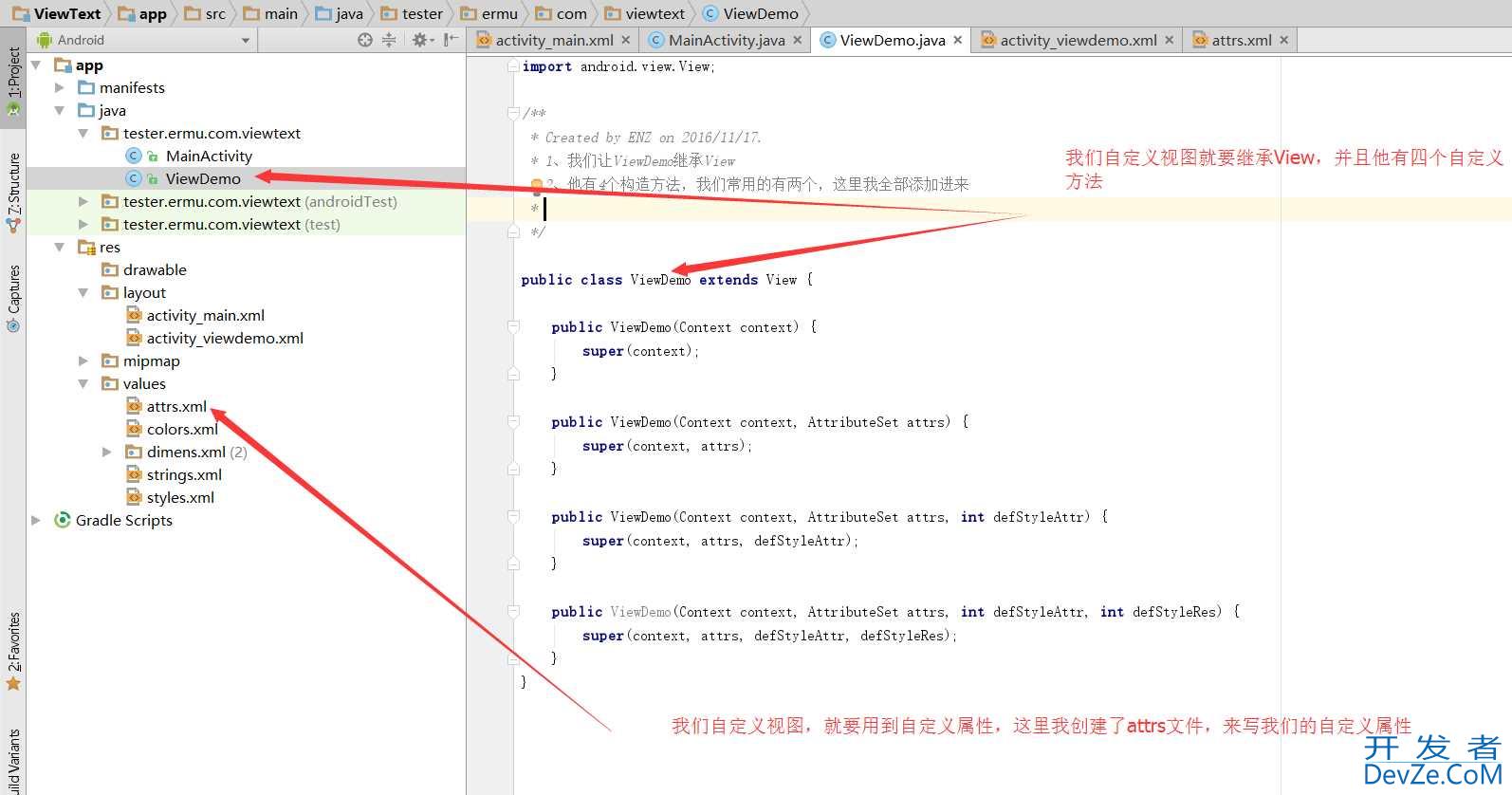The image size is (1512, 795).
Task: Switch to the attrs.xml tab
Action: pyautogui.click(x=1241, y=40)
